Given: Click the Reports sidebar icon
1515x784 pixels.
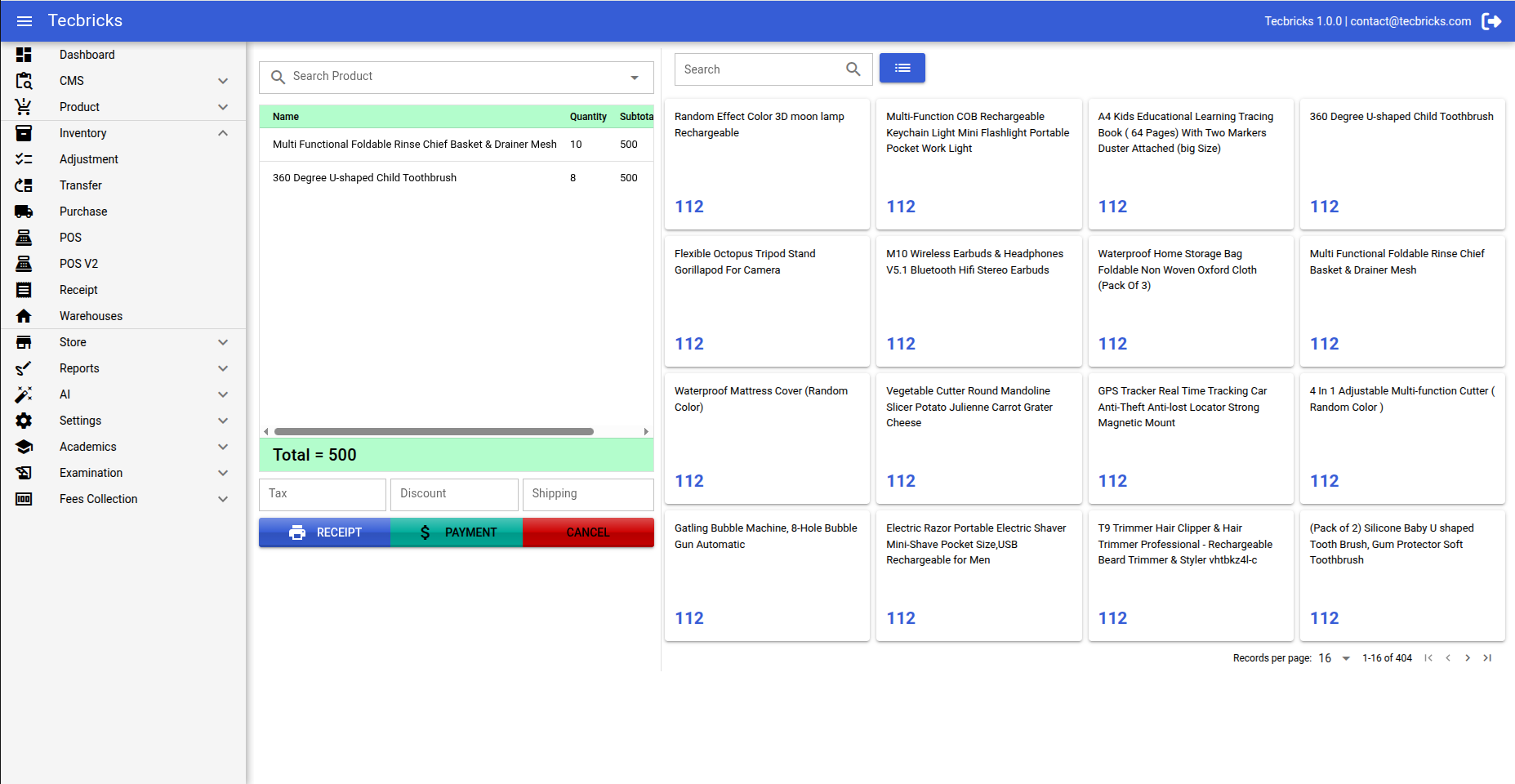Looking at the screenshot, I should [24, 368].
